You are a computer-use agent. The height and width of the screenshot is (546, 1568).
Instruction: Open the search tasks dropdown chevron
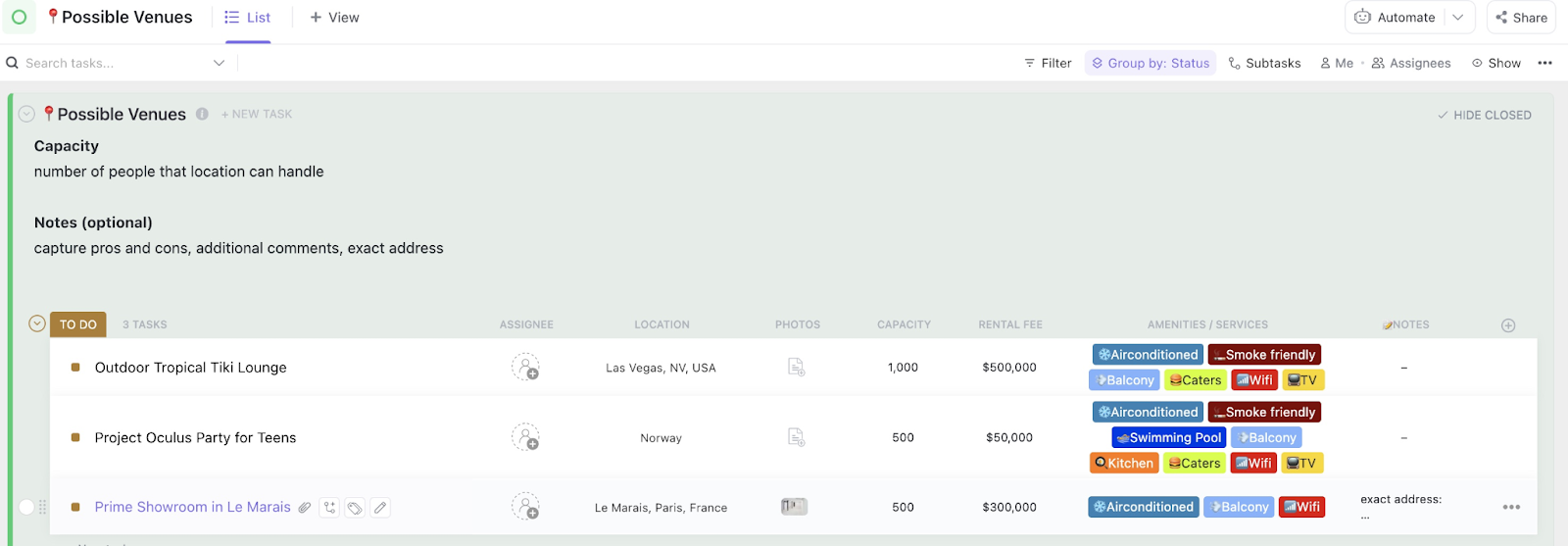(219, 63)
